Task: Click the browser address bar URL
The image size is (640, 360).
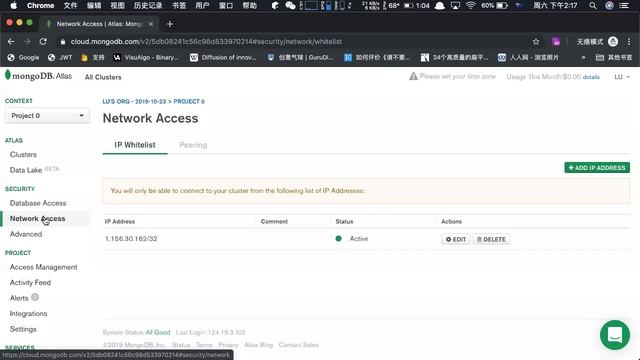Action: coord(206,42)
